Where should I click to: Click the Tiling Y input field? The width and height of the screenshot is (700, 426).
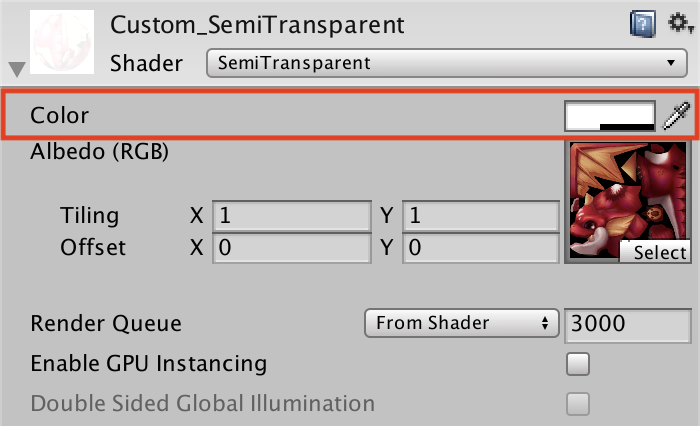(479, 216)
